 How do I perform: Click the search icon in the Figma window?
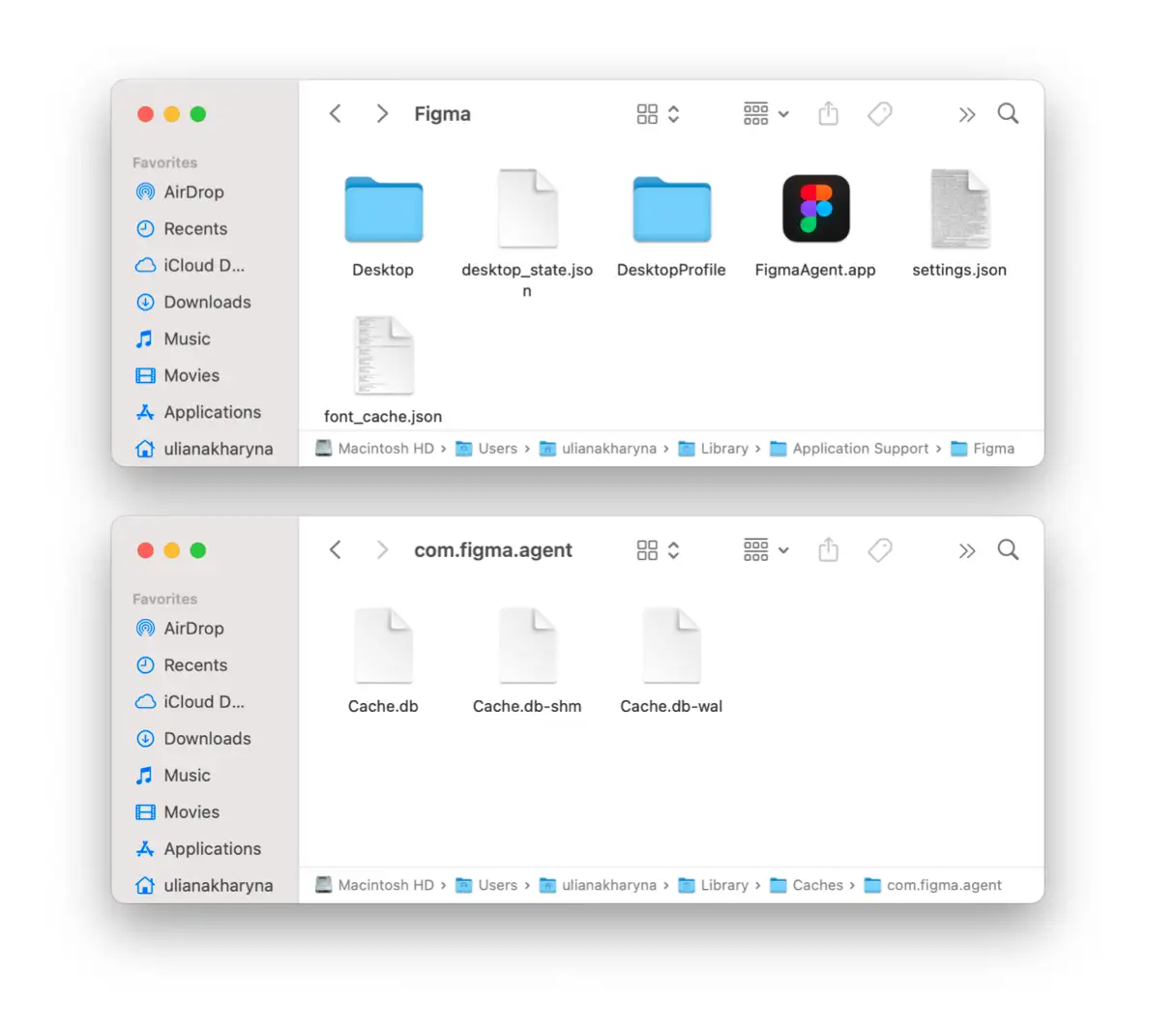pos(1008,114)
